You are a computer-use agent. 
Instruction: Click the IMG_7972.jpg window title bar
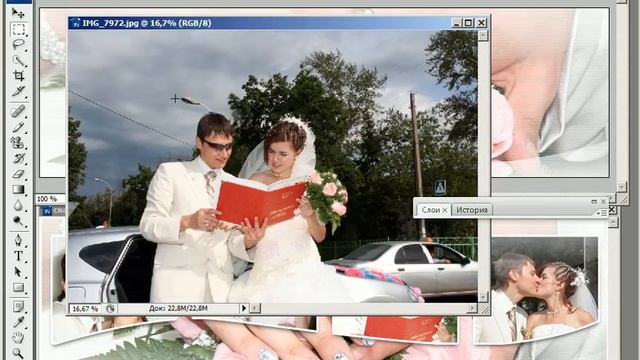click(x=279, y=23)
